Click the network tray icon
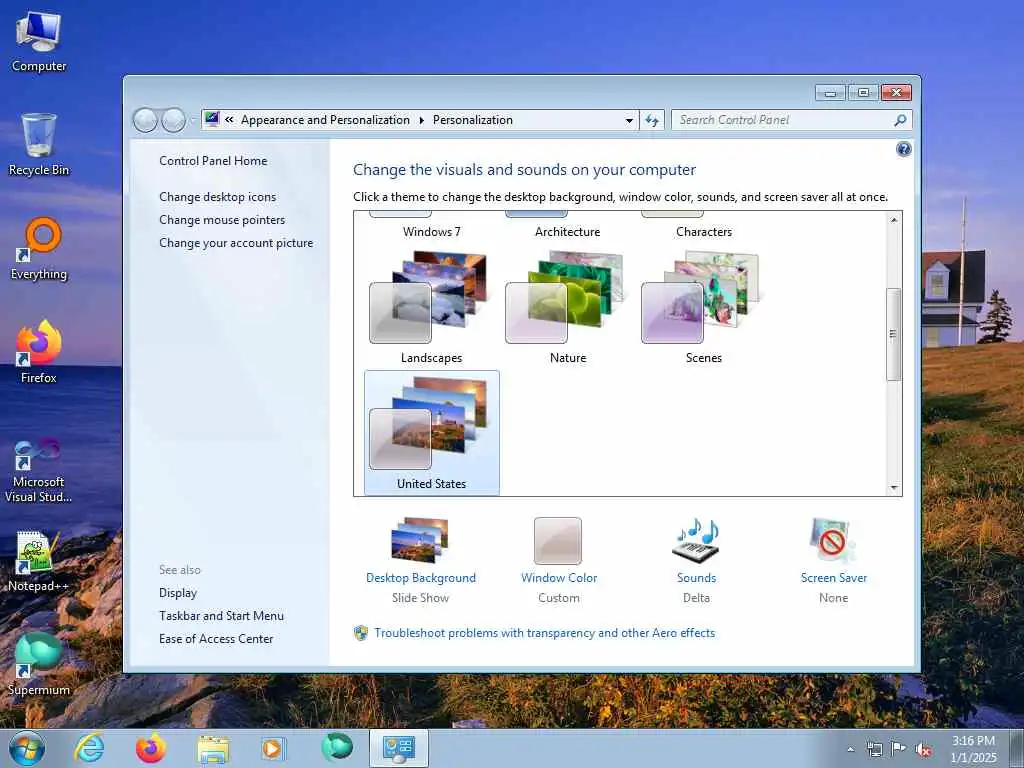 pos(874,749)
